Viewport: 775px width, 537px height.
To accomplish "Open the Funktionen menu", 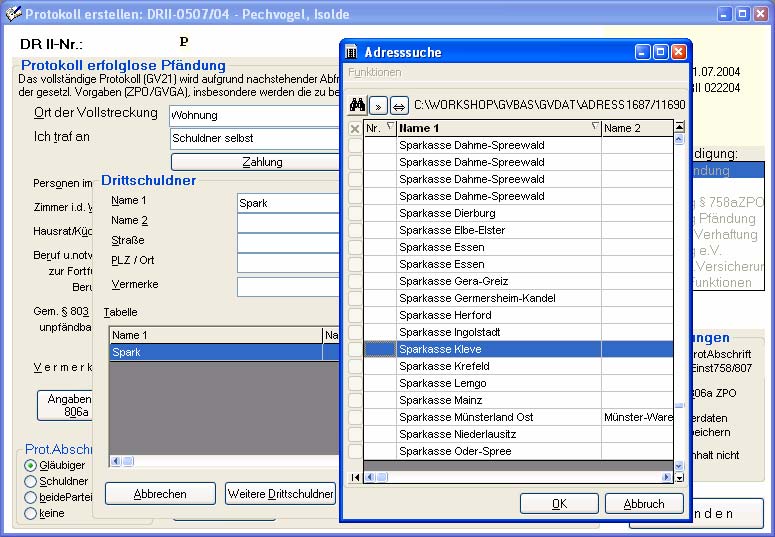I will [x=374, y=72].
